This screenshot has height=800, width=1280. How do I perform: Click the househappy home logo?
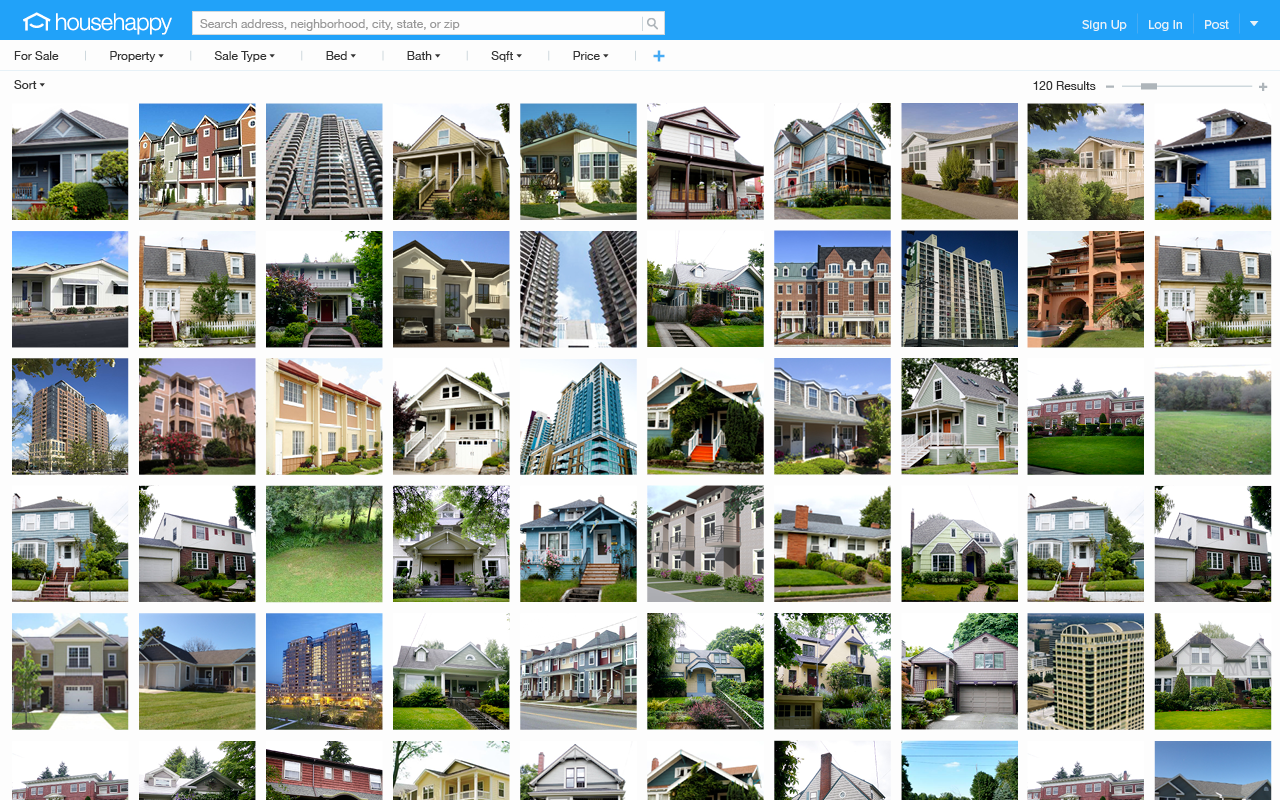[x=98, y=23]
